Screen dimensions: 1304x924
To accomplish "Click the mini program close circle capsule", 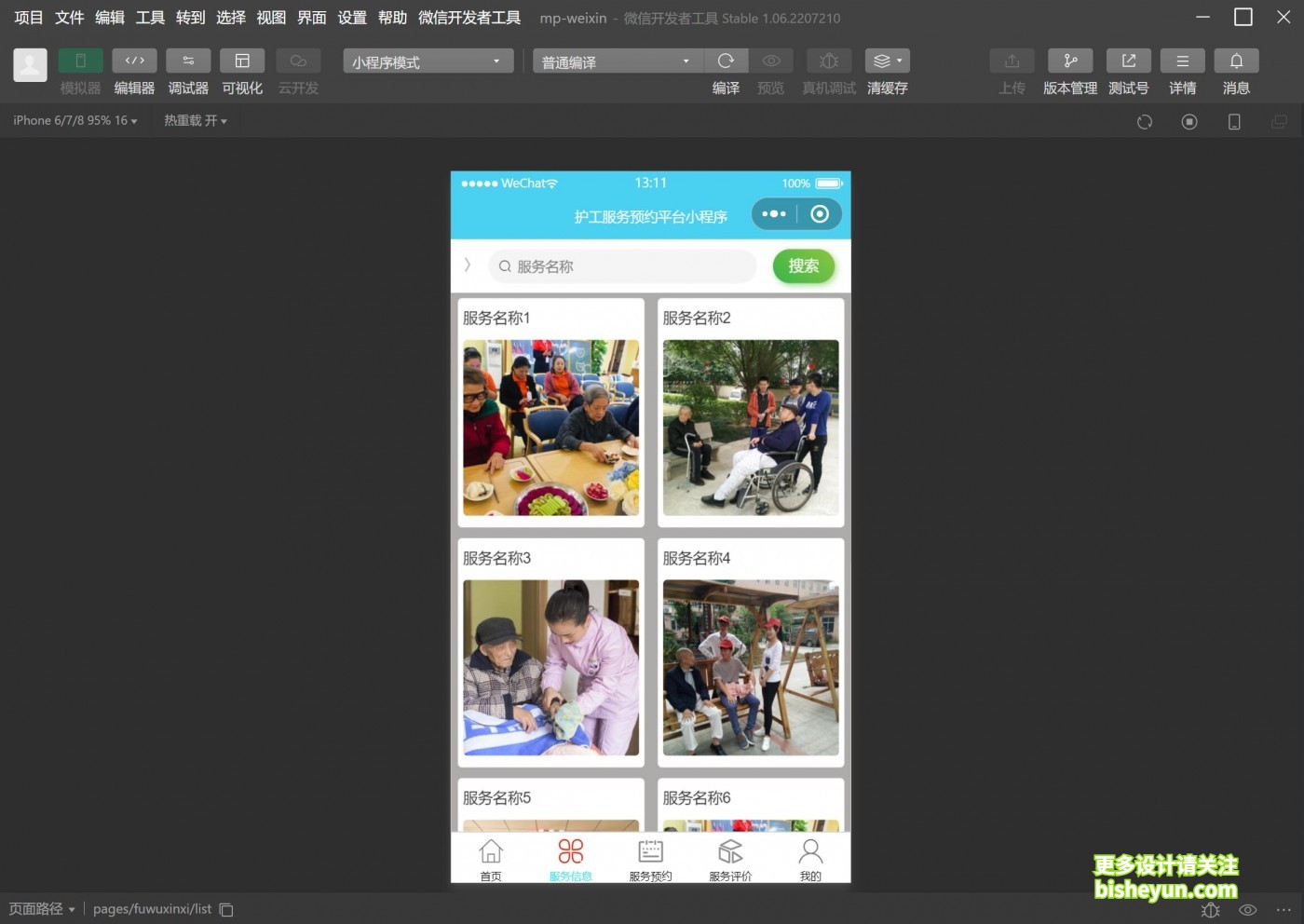I will [x=820, y=214].
